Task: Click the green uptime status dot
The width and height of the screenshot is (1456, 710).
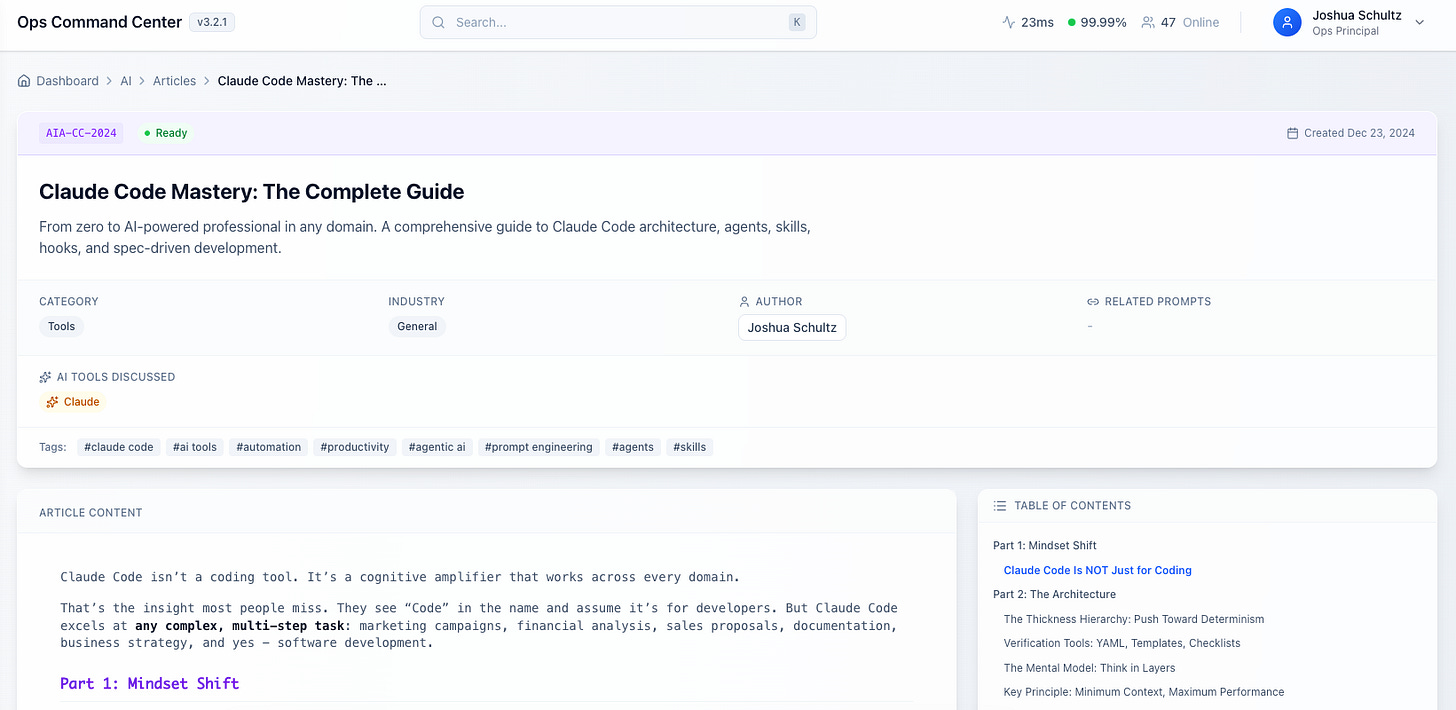Action: pos(1072,22)
